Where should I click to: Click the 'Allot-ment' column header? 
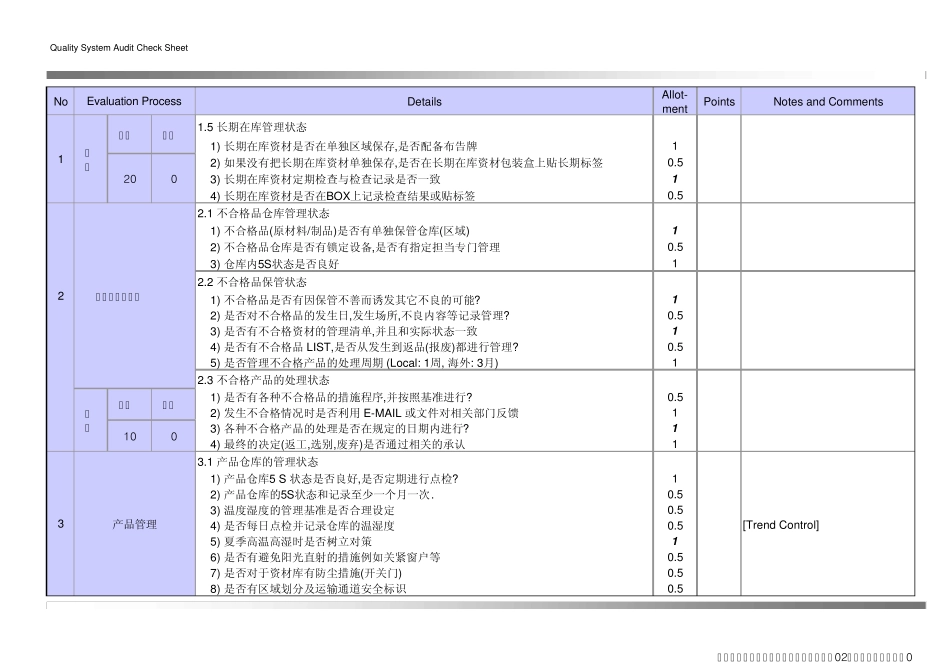coord(674,102)
